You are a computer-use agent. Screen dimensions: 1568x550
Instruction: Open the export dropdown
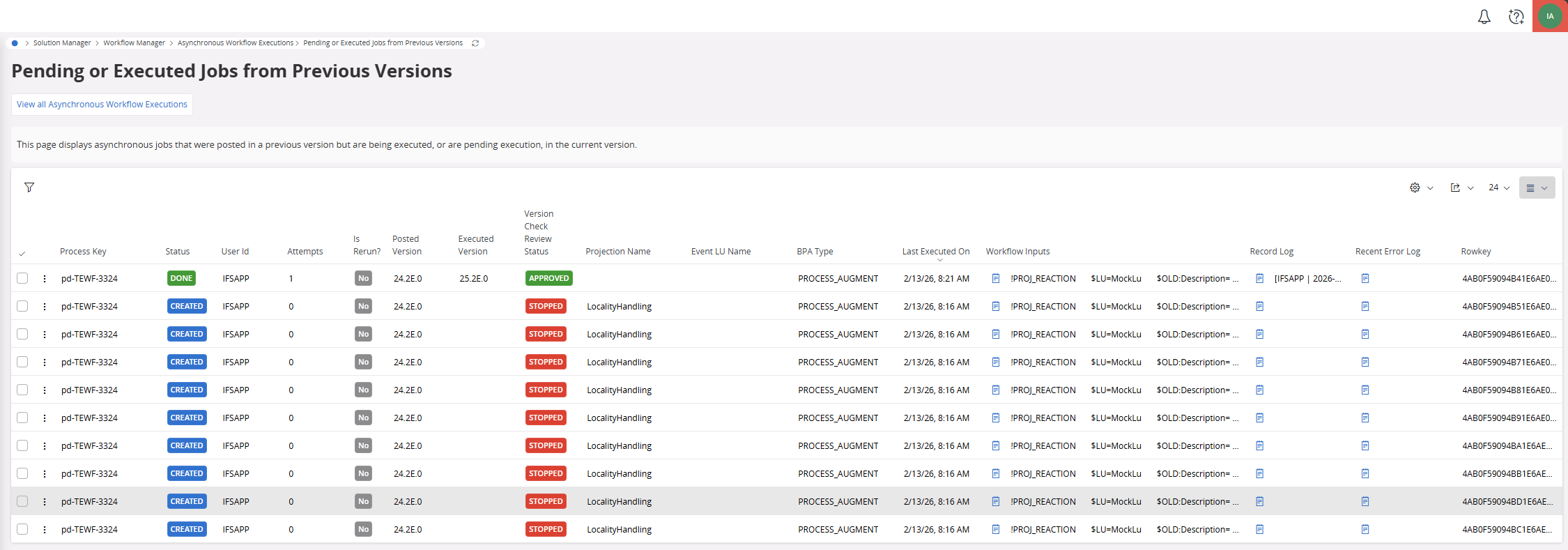(x=1461, y=188)
